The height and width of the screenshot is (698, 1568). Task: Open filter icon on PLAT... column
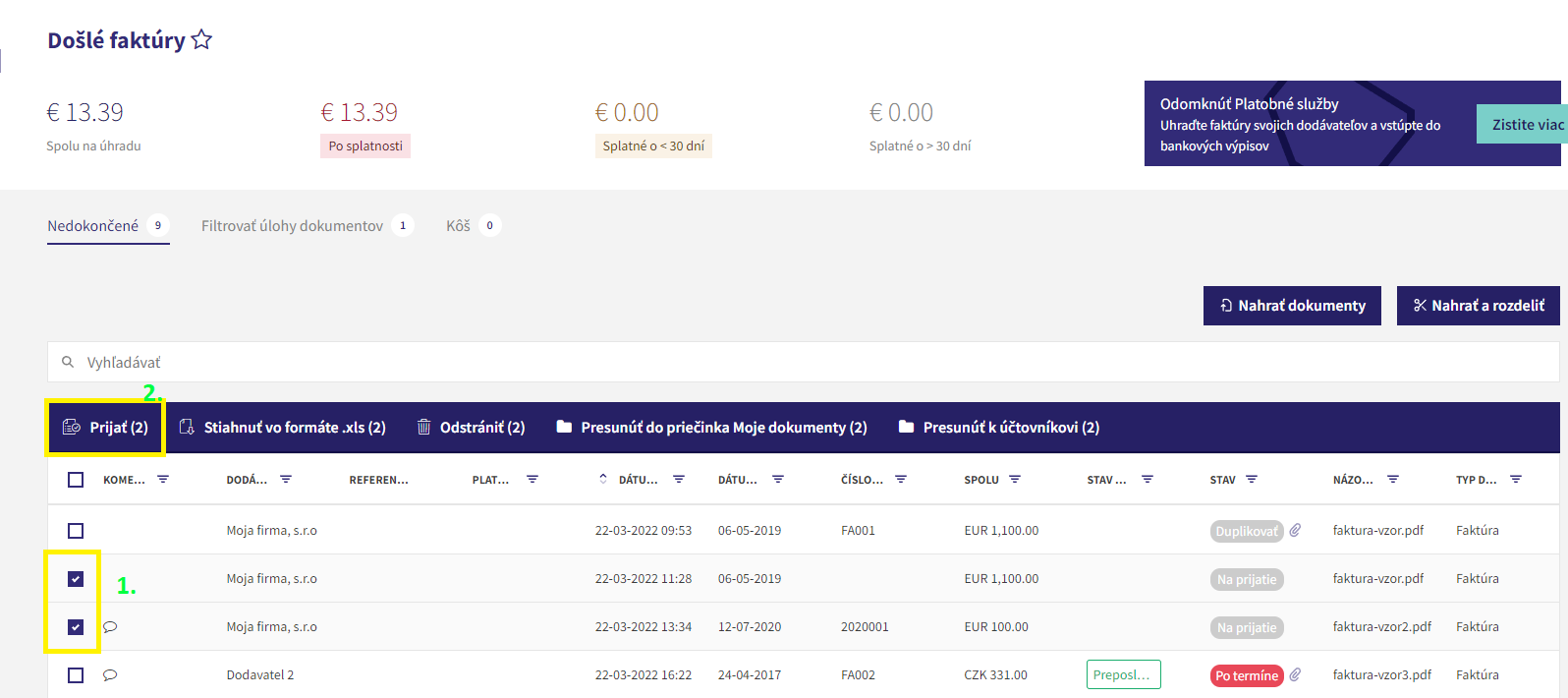(x=532, y=479)
